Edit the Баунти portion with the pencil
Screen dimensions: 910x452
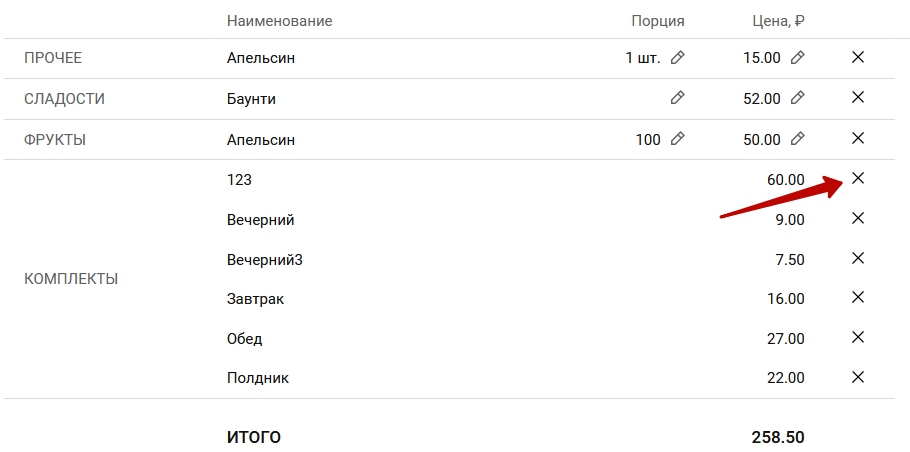[678, 98]
